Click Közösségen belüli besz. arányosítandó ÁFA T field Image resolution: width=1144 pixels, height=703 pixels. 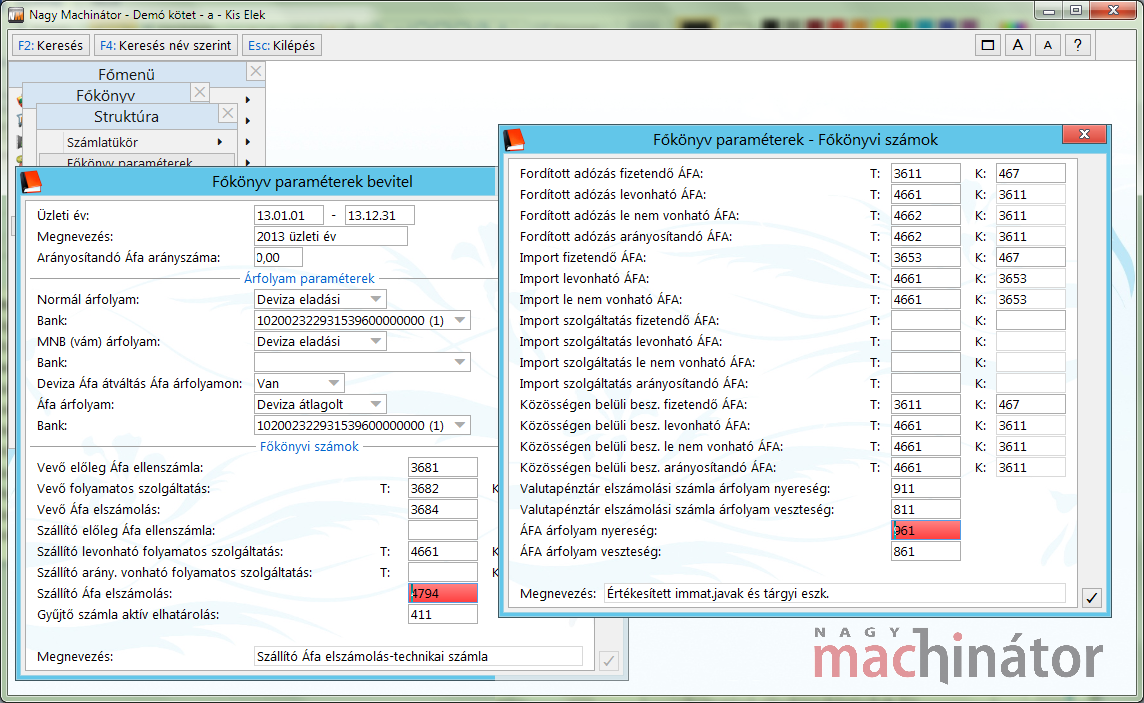click(926, 467)
